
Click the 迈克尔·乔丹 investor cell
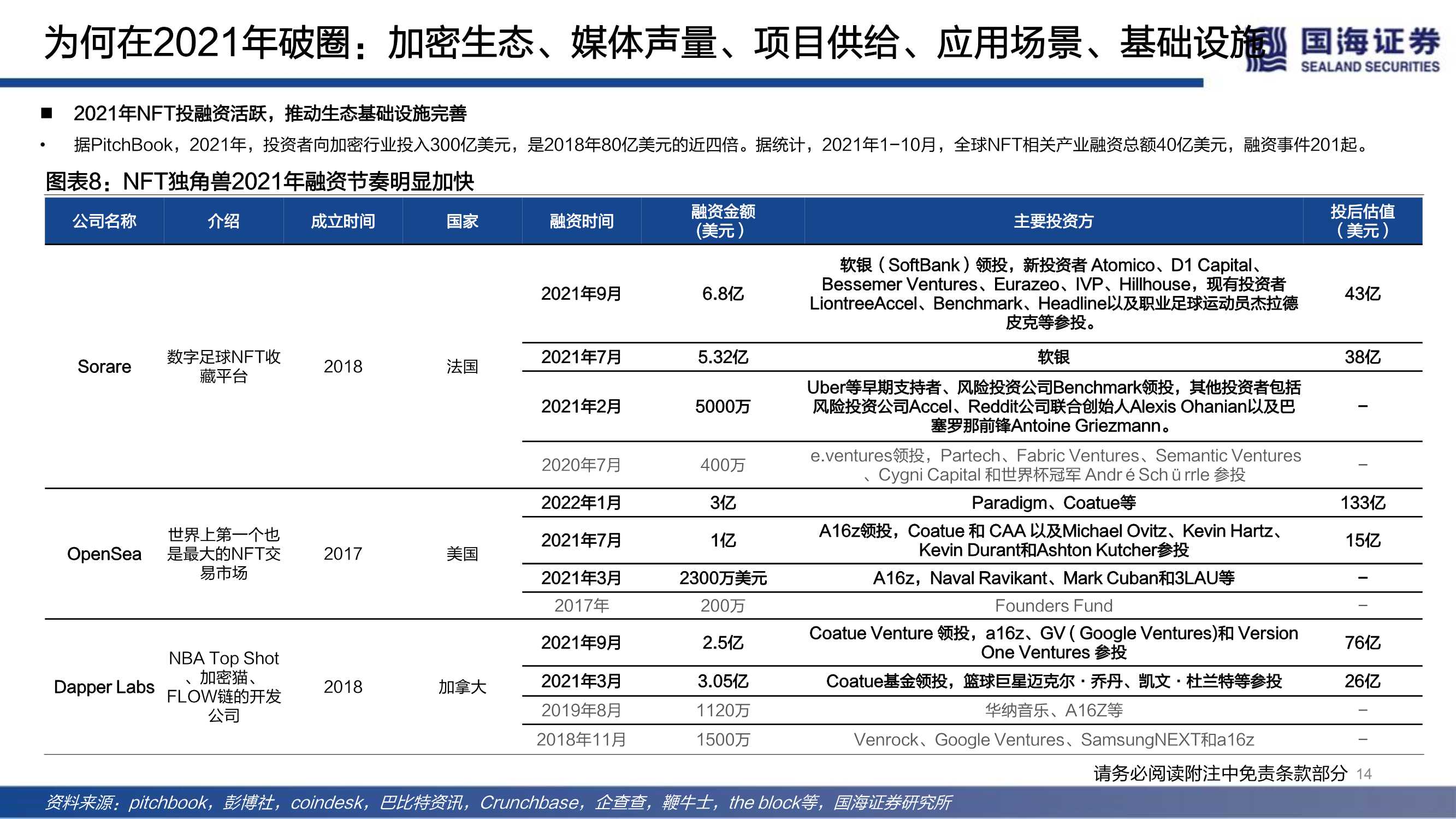(x=1053, y=681)
